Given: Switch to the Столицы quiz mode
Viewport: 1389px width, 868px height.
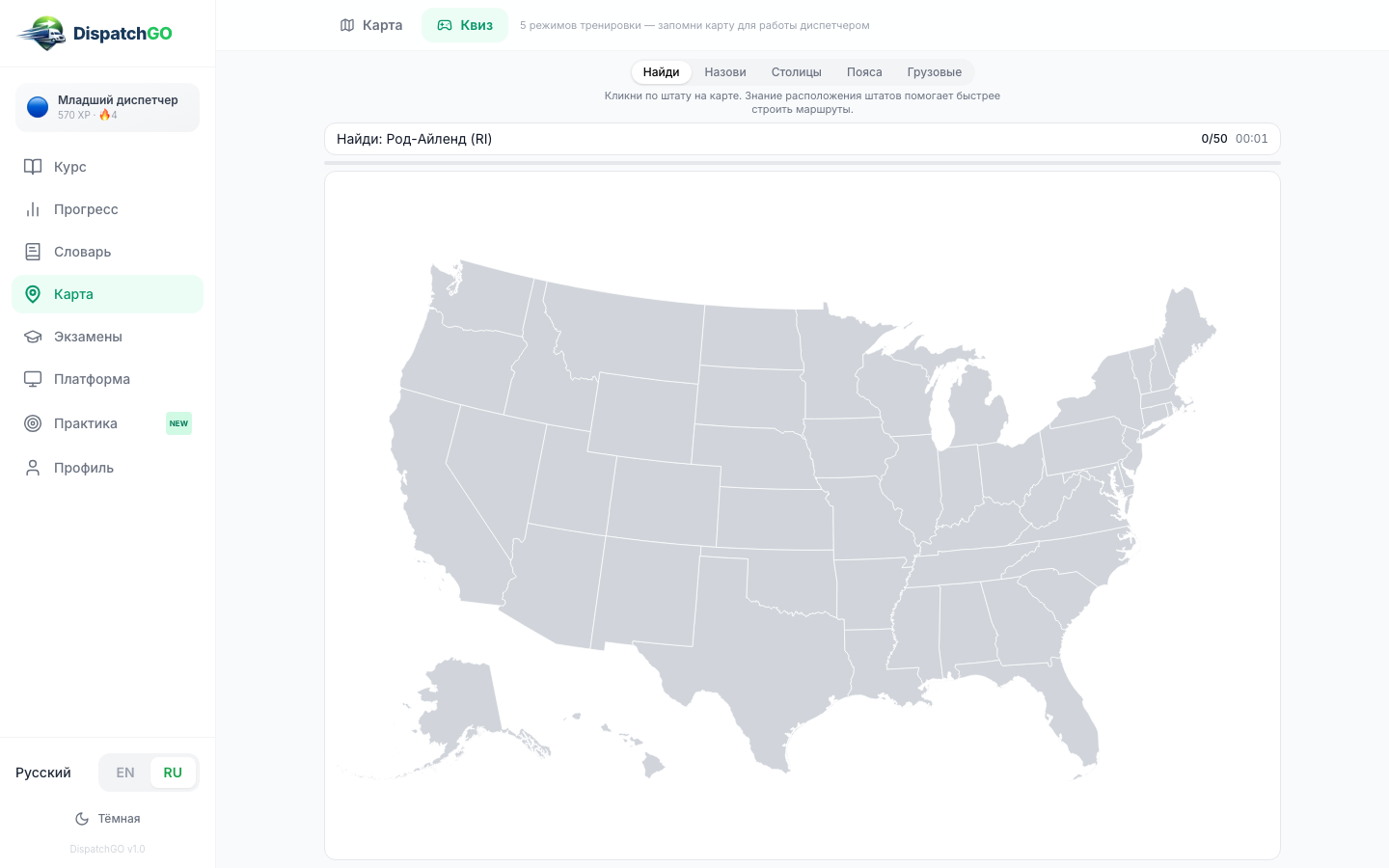Looking at the screenshot, I should [x=797, y=72].
